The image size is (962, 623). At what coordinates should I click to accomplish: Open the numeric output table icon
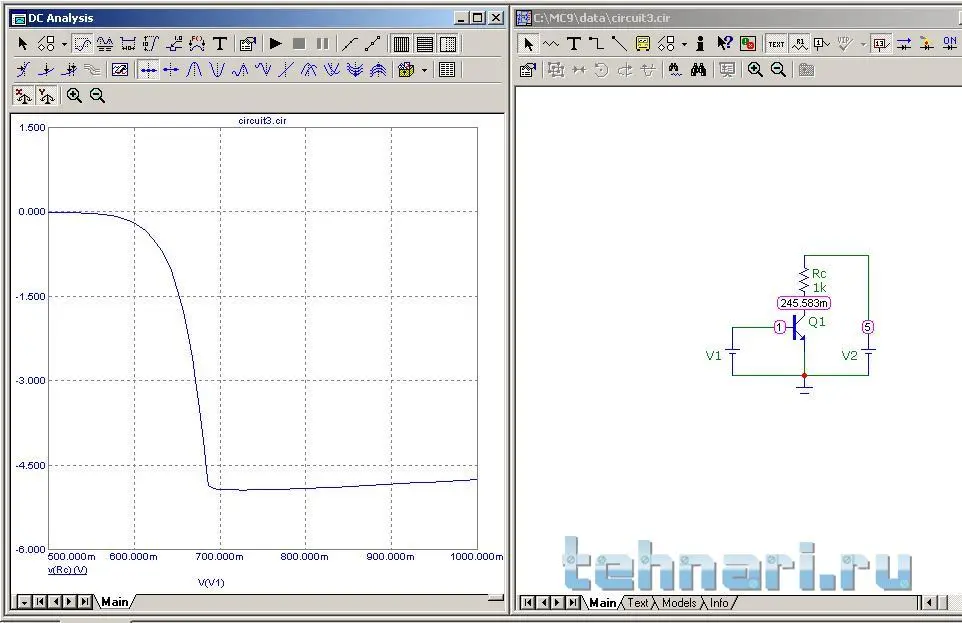[x=447, y=70]
